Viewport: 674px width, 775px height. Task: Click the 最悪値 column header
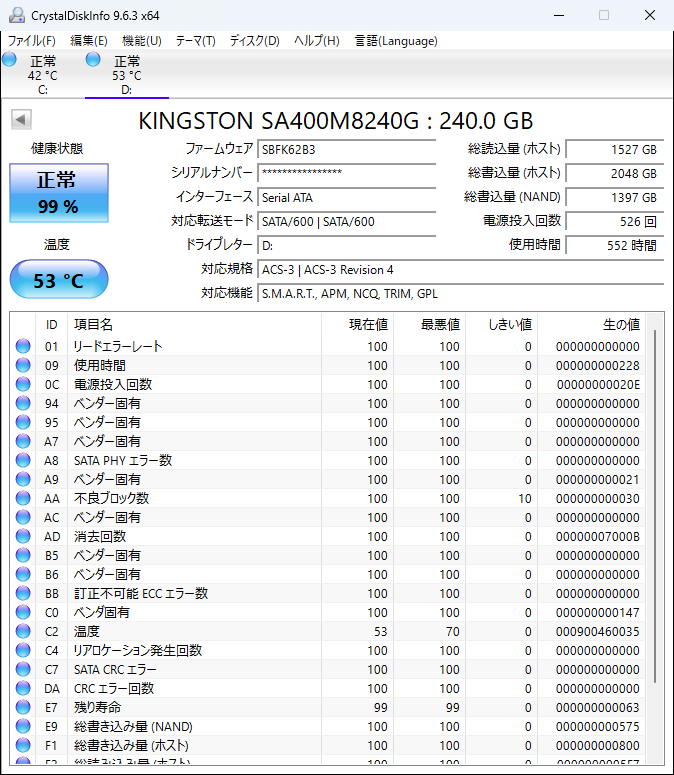pyautogui.click(x=429, y=325)
